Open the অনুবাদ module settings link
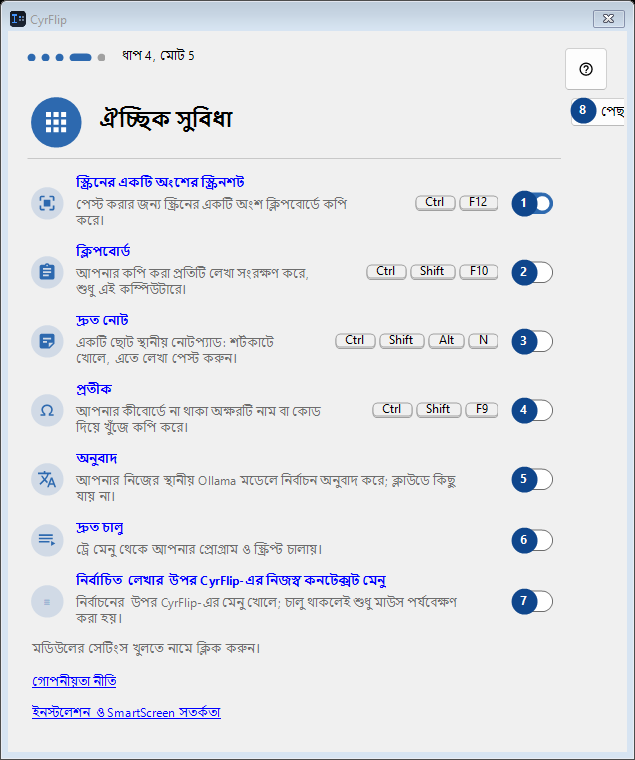Image resolution: width=635 pixels, height=760 pixels. (x=96, y=458)
